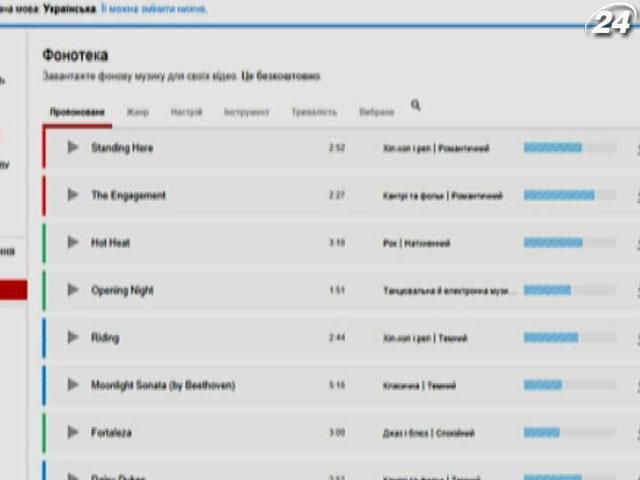Screen dimensions: 640x480
Task: Click the popularity bar for Riding
Action: (x=570, y=338)
